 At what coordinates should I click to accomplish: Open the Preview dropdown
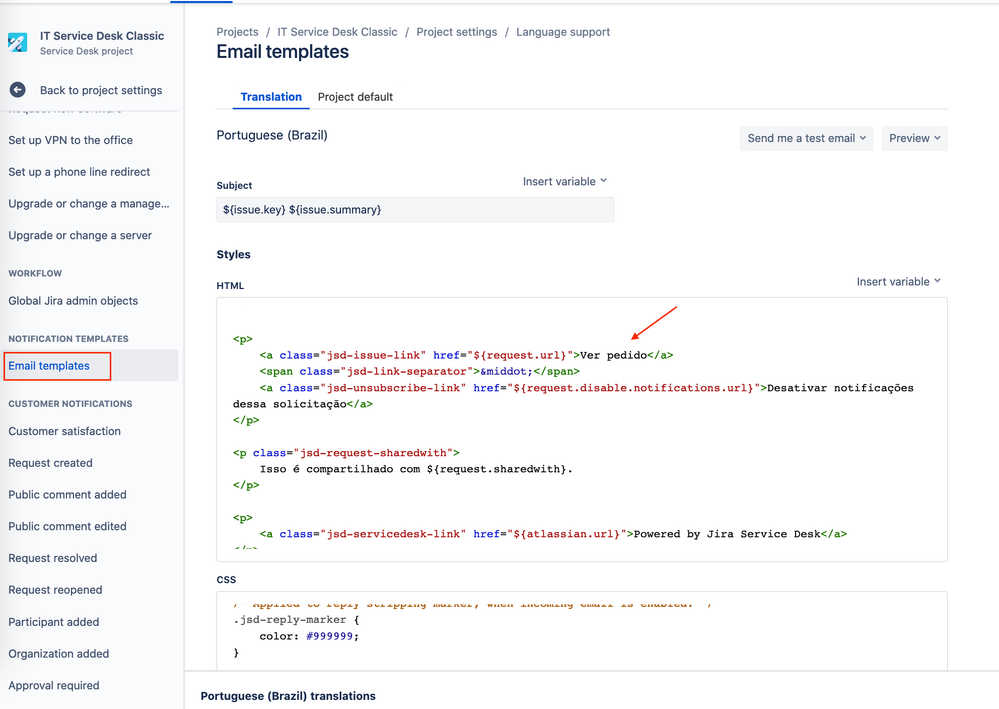[915, 138]
